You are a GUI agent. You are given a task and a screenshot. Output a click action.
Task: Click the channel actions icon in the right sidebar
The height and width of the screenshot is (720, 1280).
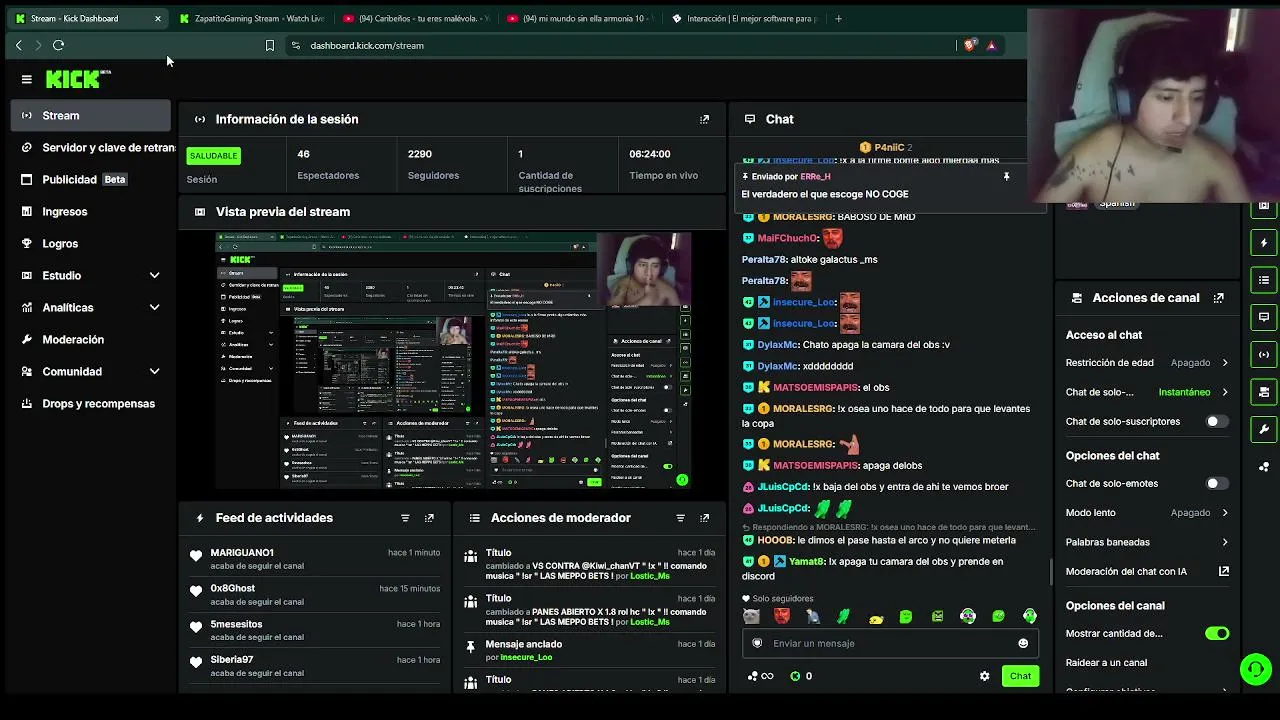pos(1264,392)
